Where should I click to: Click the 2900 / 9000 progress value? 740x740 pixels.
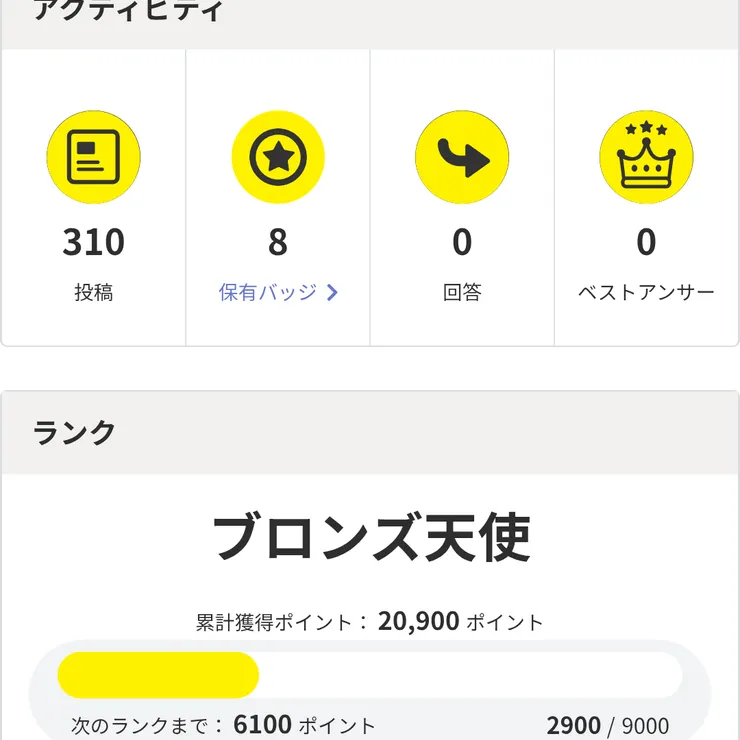pyautogui.click(x=607, y=725)
